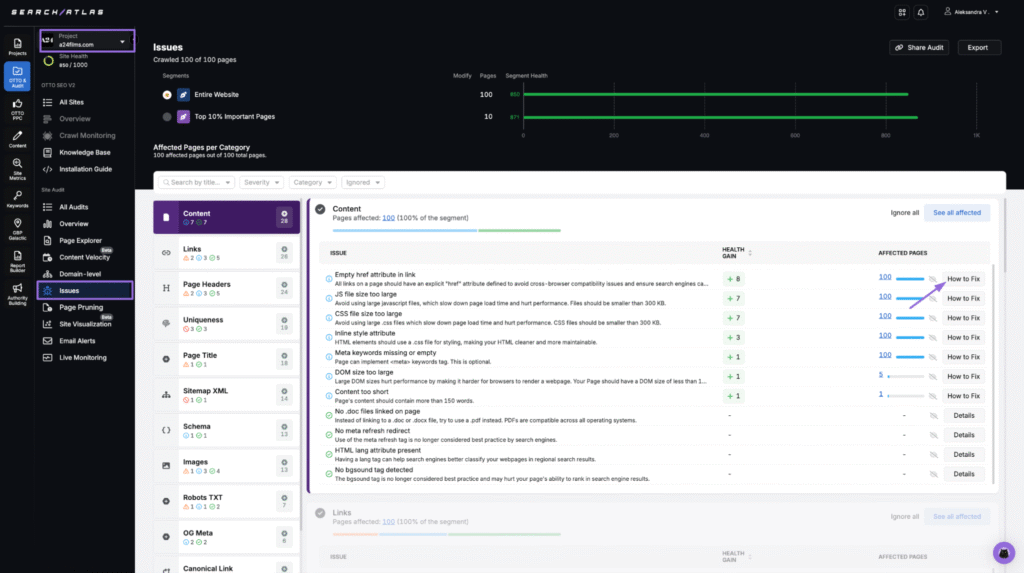Screen dimensions: 1024x573
Task: Select the Page Headers category tab
Action: 226,288
